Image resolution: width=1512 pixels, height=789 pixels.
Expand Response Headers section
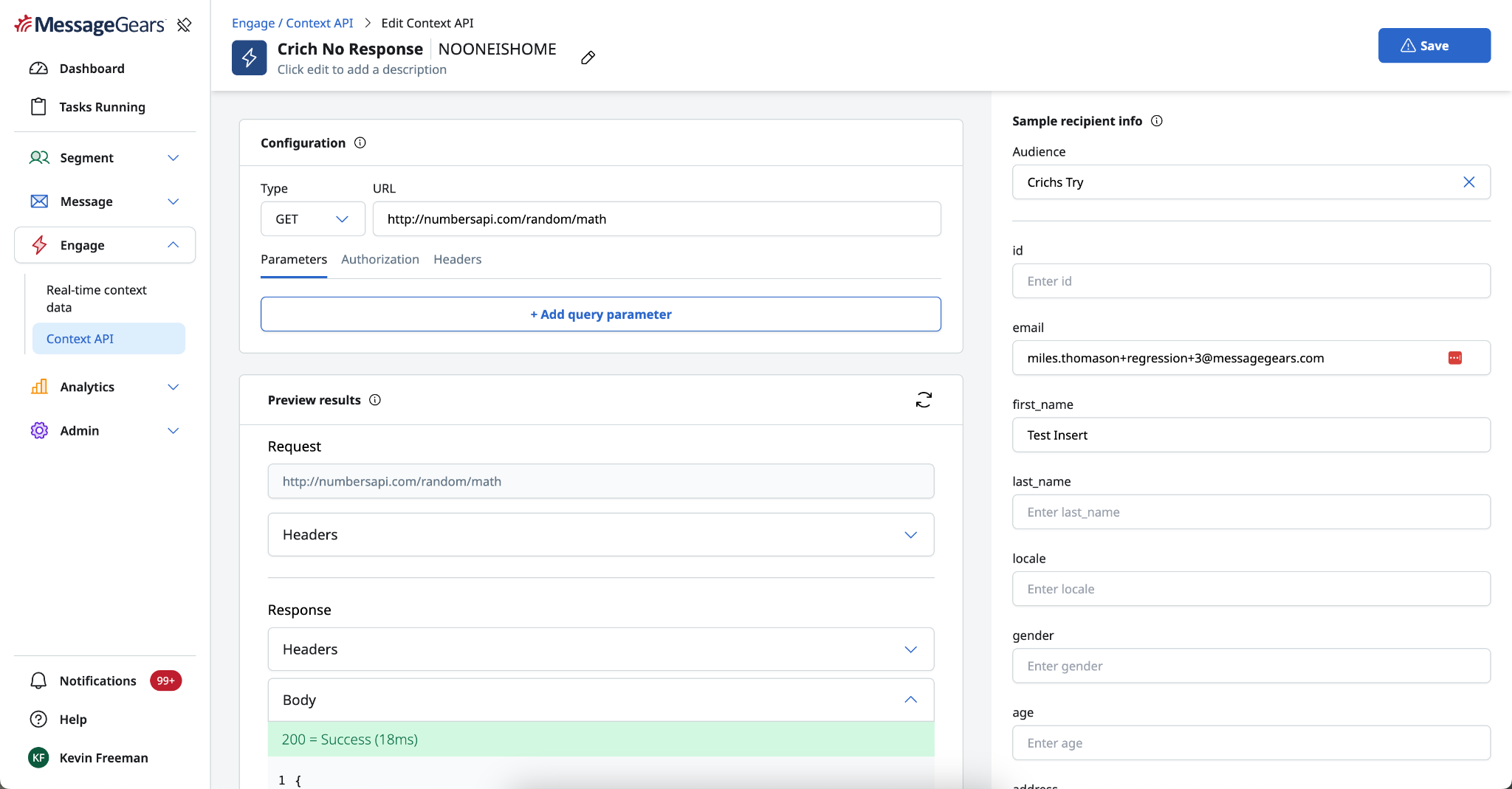point(601,650)
